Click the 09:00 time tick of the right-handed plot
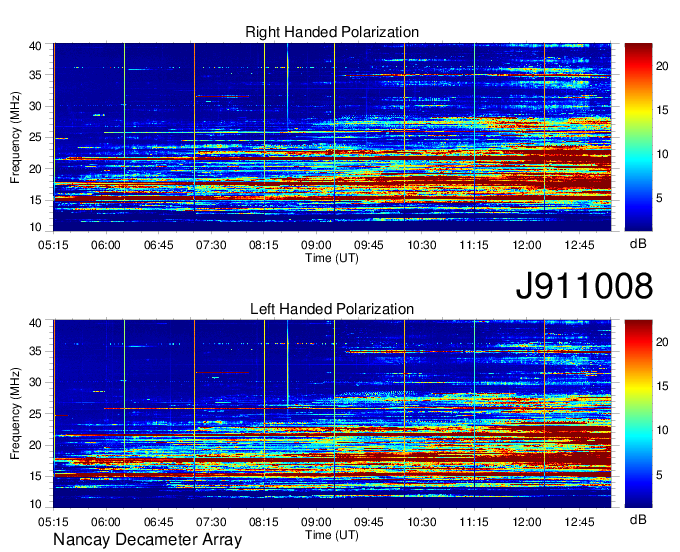 pos(316,245)
